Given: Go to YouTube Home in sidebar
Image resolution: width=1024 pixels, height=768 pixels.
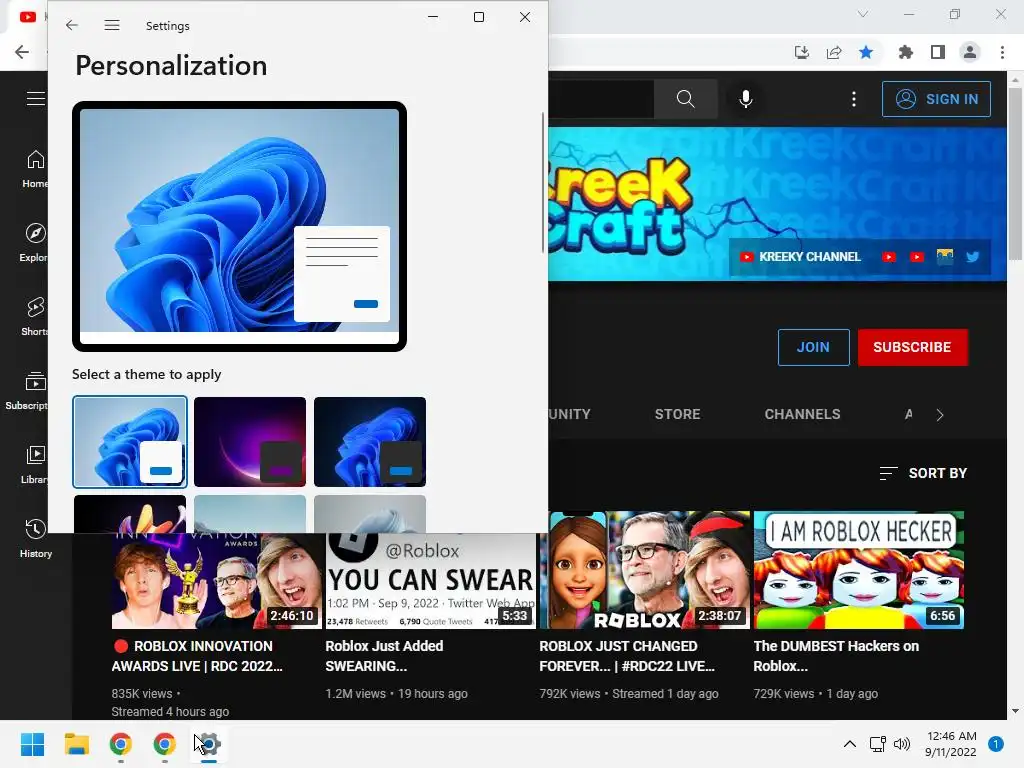Looking at the screenshot, I should pos(35,168).
